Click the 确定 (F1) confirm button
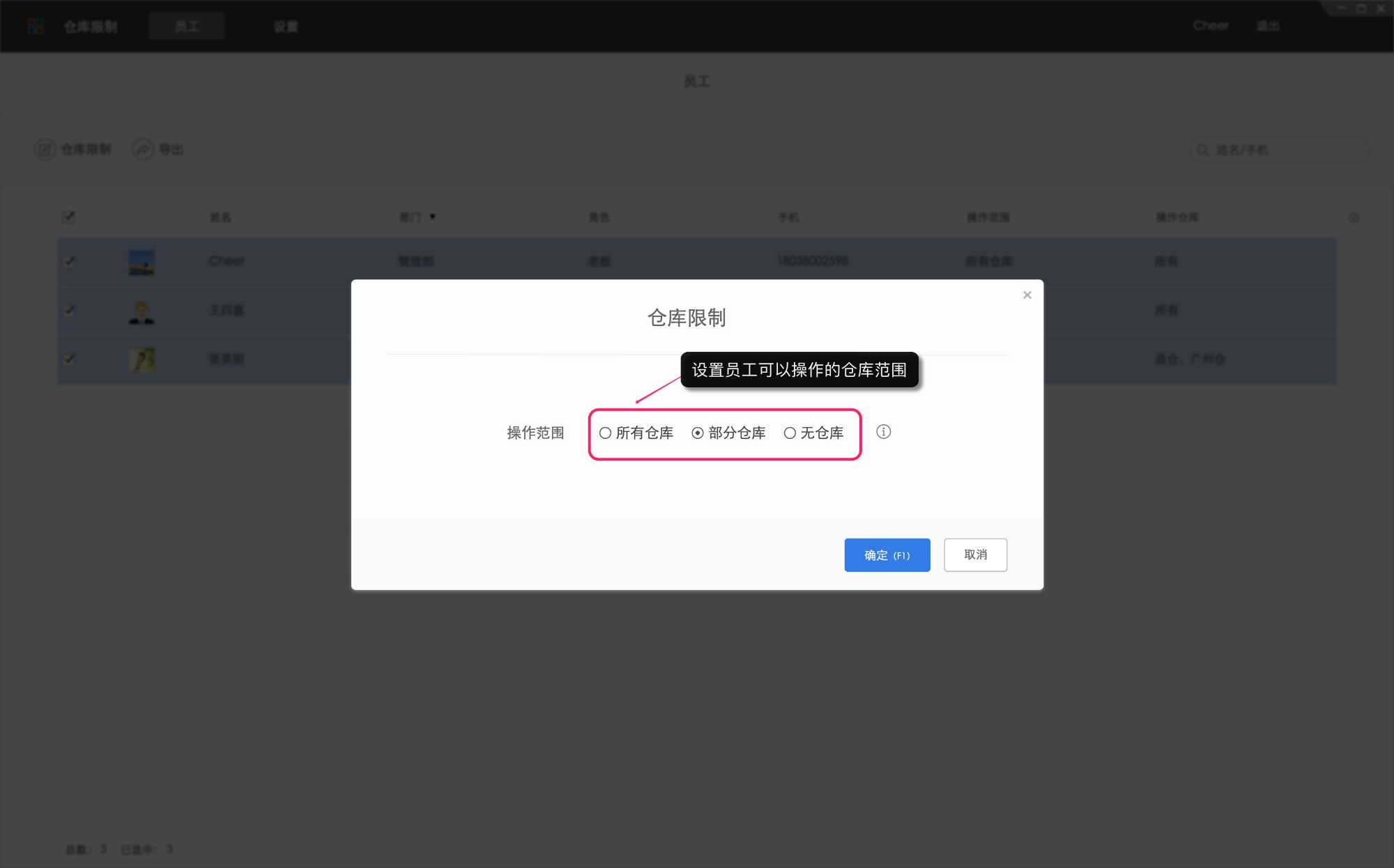Screen dimensions: 1394x868 pyautogui.click(x=887, y=555)
